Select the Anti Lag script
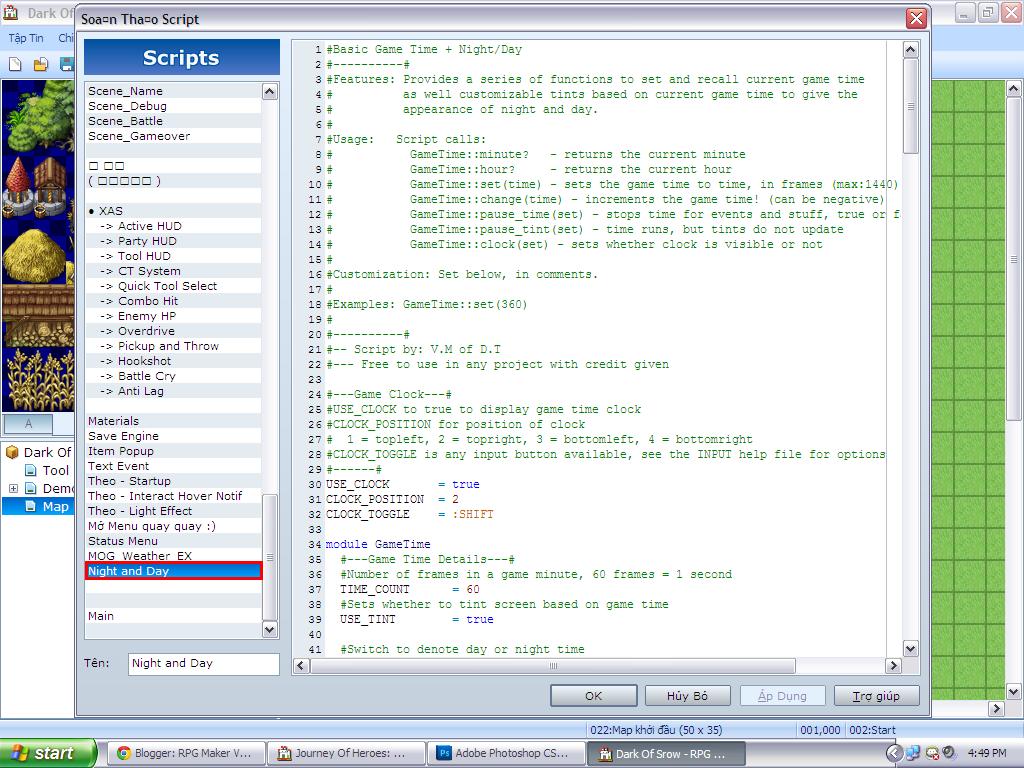 (x=173, y=391)
